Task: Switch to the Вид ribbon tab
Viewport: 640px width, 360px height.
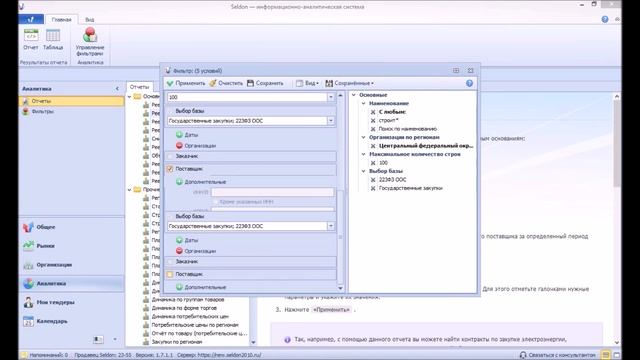Action: 90,20
